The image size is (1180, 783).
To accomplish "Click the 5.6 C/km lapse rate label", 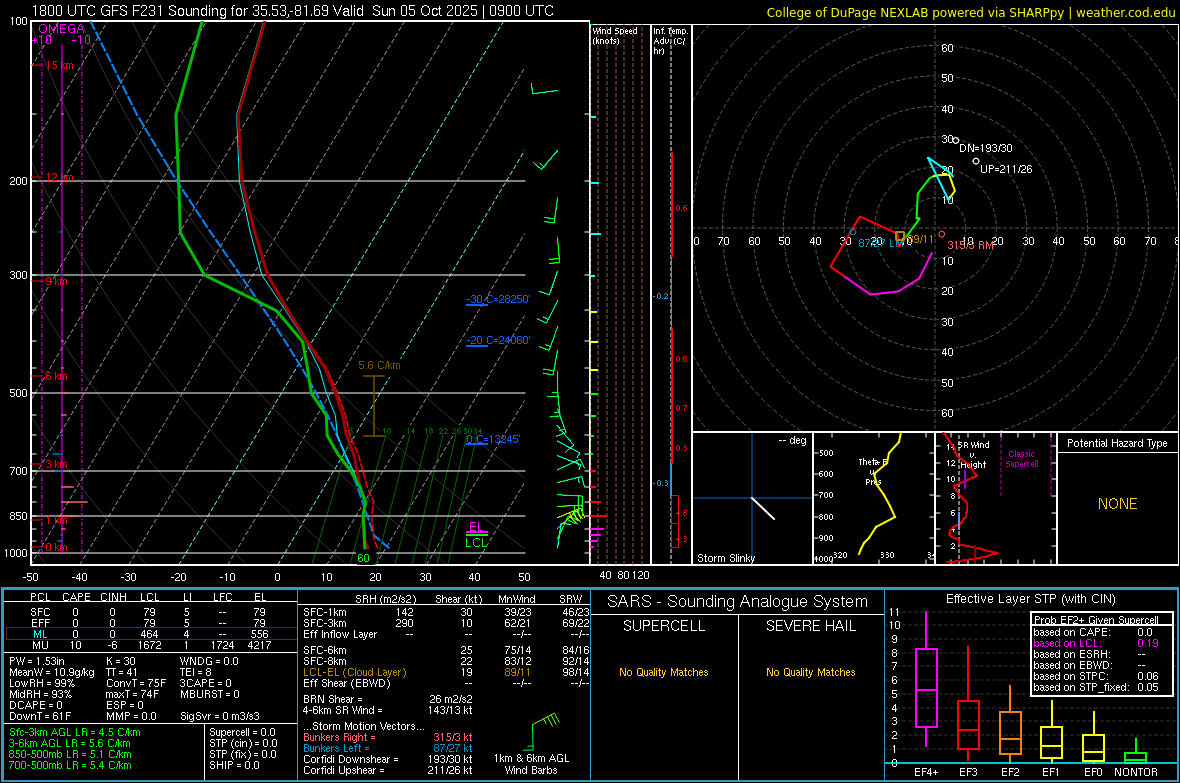I will click(x=379, y=366).
